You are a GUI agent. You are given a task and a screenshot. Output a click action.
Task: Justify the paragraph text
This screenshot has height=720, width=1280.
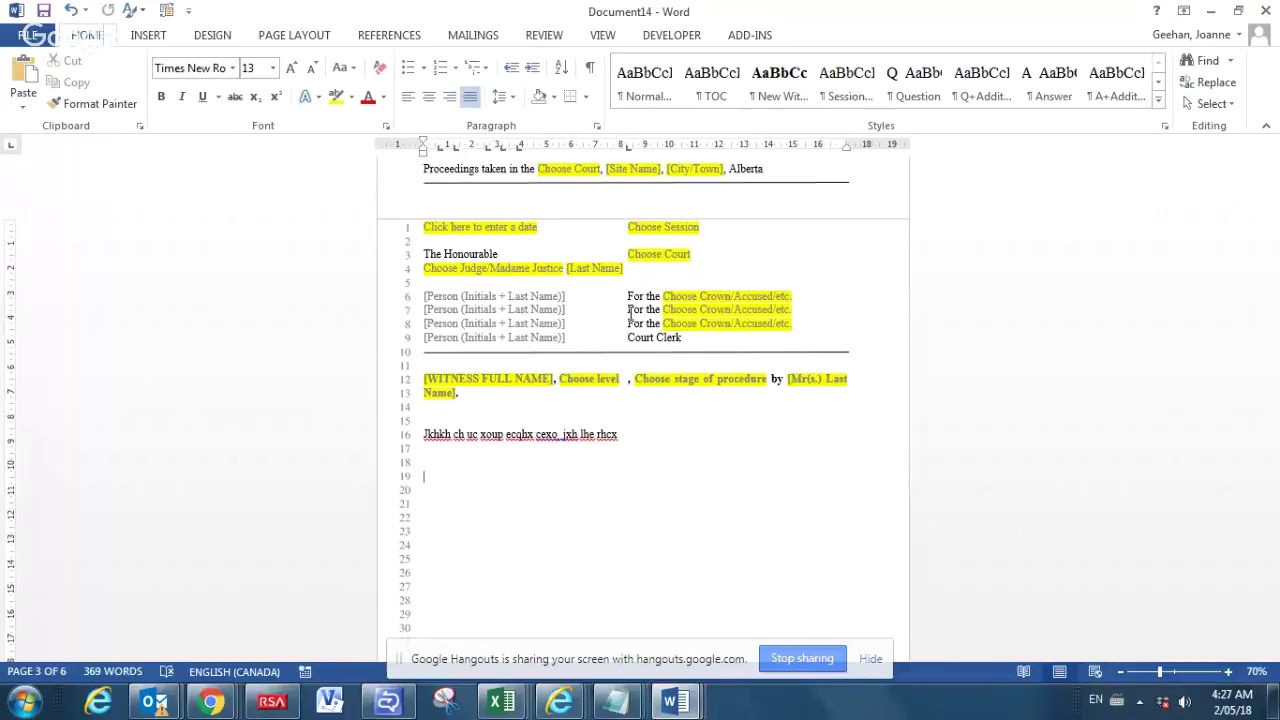pyautogui.click(x=470, y=97)
